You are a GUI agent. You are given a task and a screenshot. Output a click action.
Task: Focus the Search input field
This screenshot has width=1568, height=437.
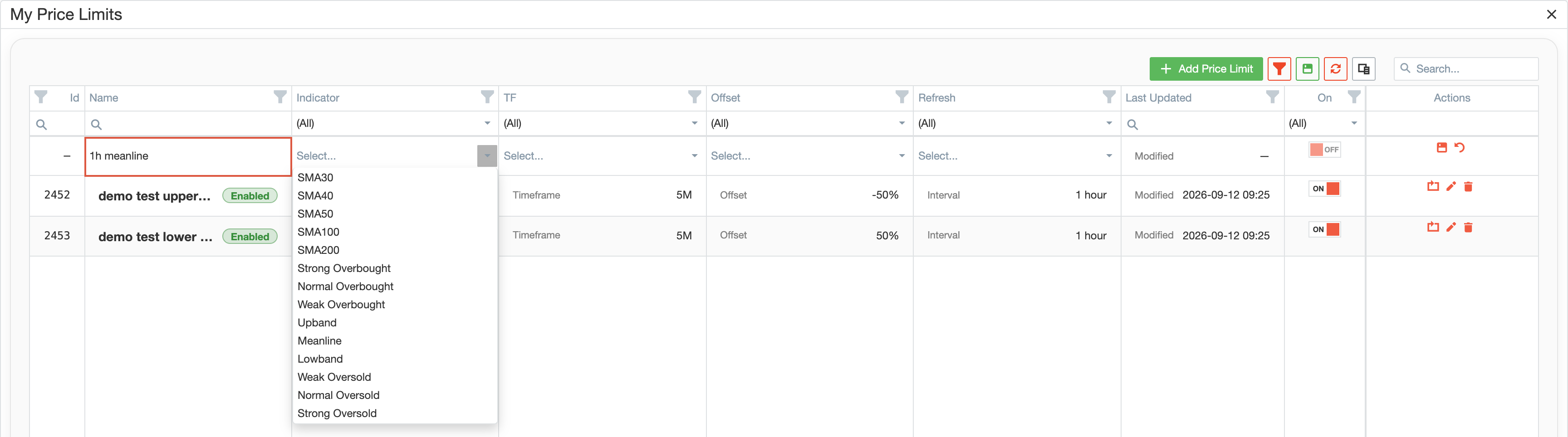[x=1466, y=69]
